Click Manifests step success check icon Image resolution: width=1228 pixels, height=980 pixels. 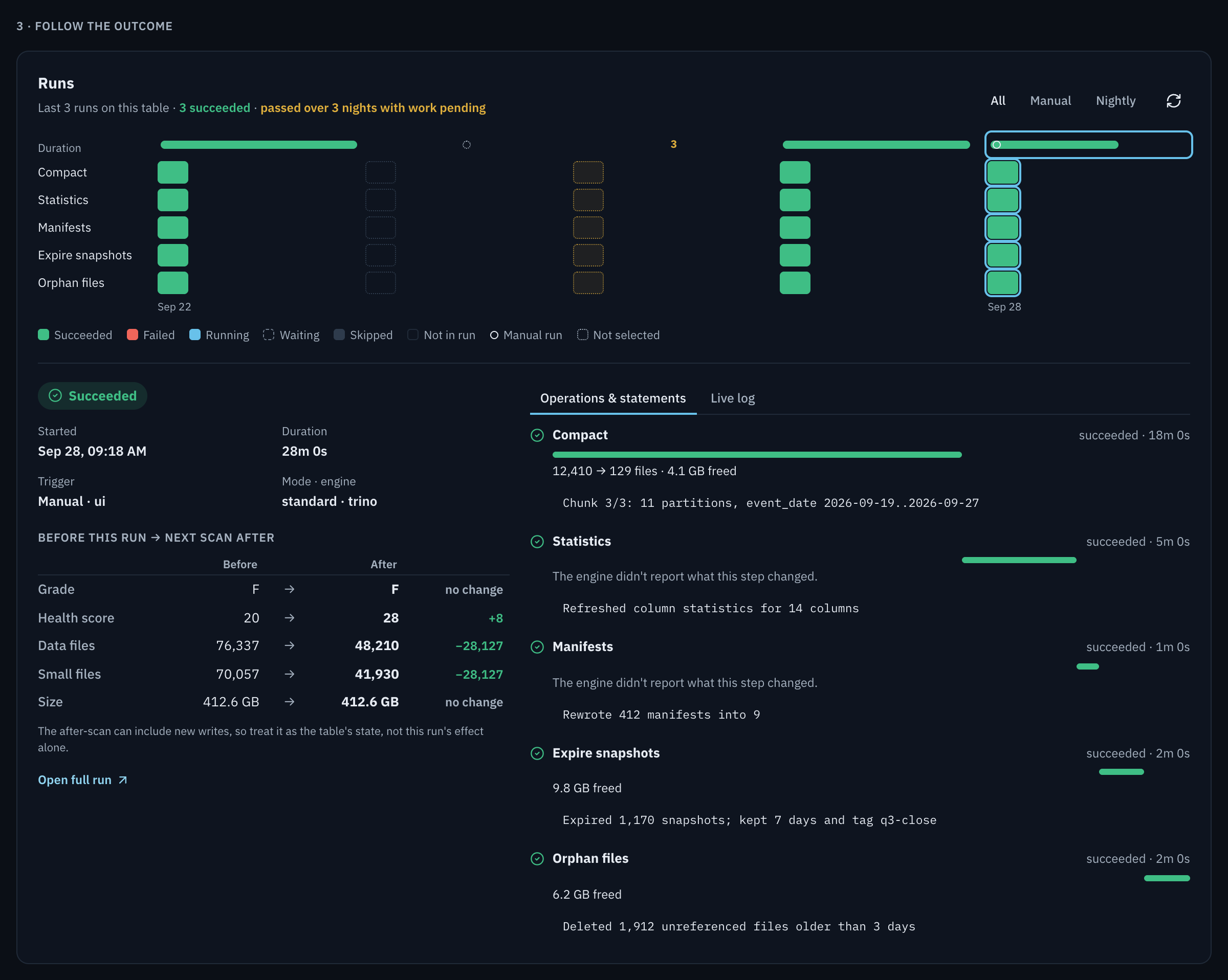pyautogui.click(x=537, y=647)
